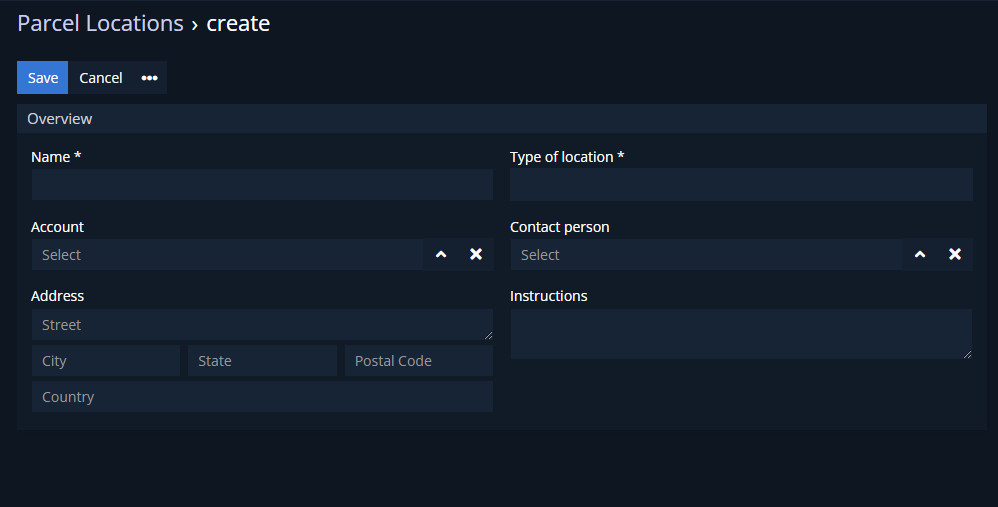Image resolution: width=998 pixels, height=507 pixels.
Task: Click the Overview panel header
Action: [502, 119]
